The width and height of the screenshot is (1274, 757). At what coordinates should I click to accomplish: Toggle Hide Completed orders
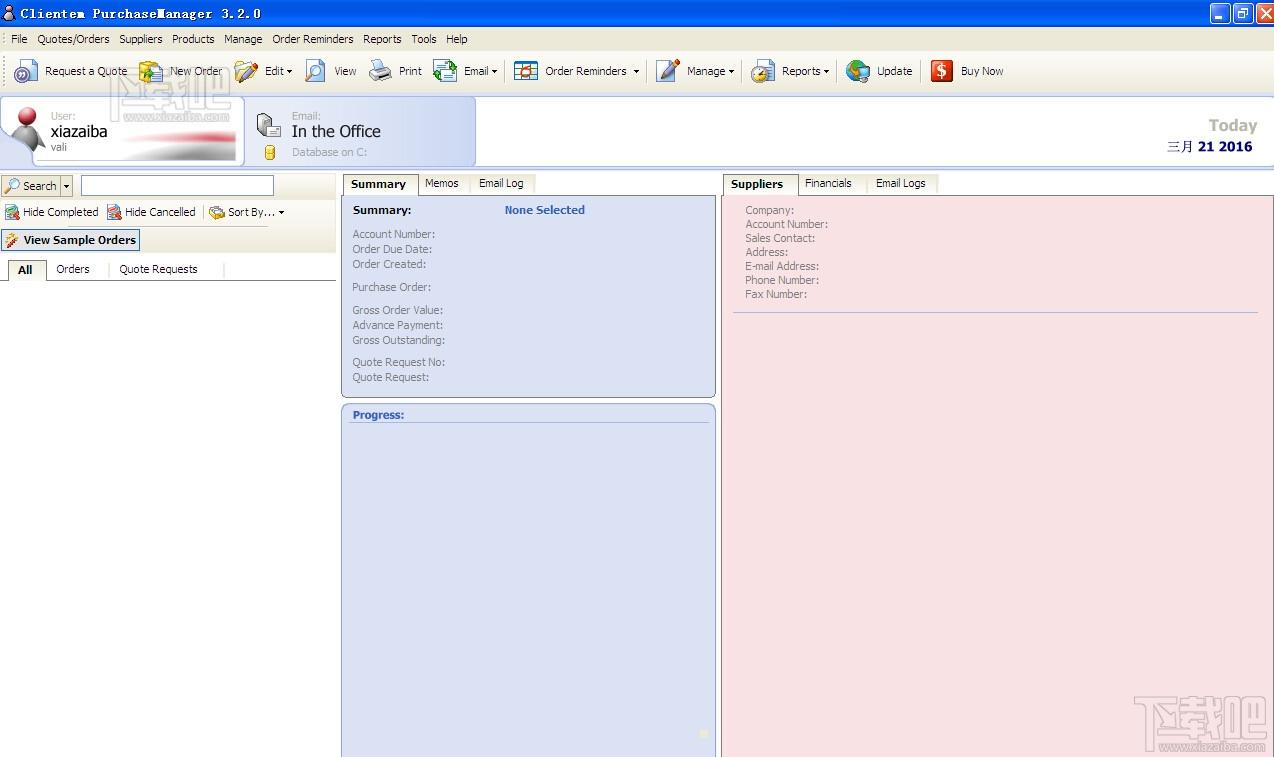(52, 212)
